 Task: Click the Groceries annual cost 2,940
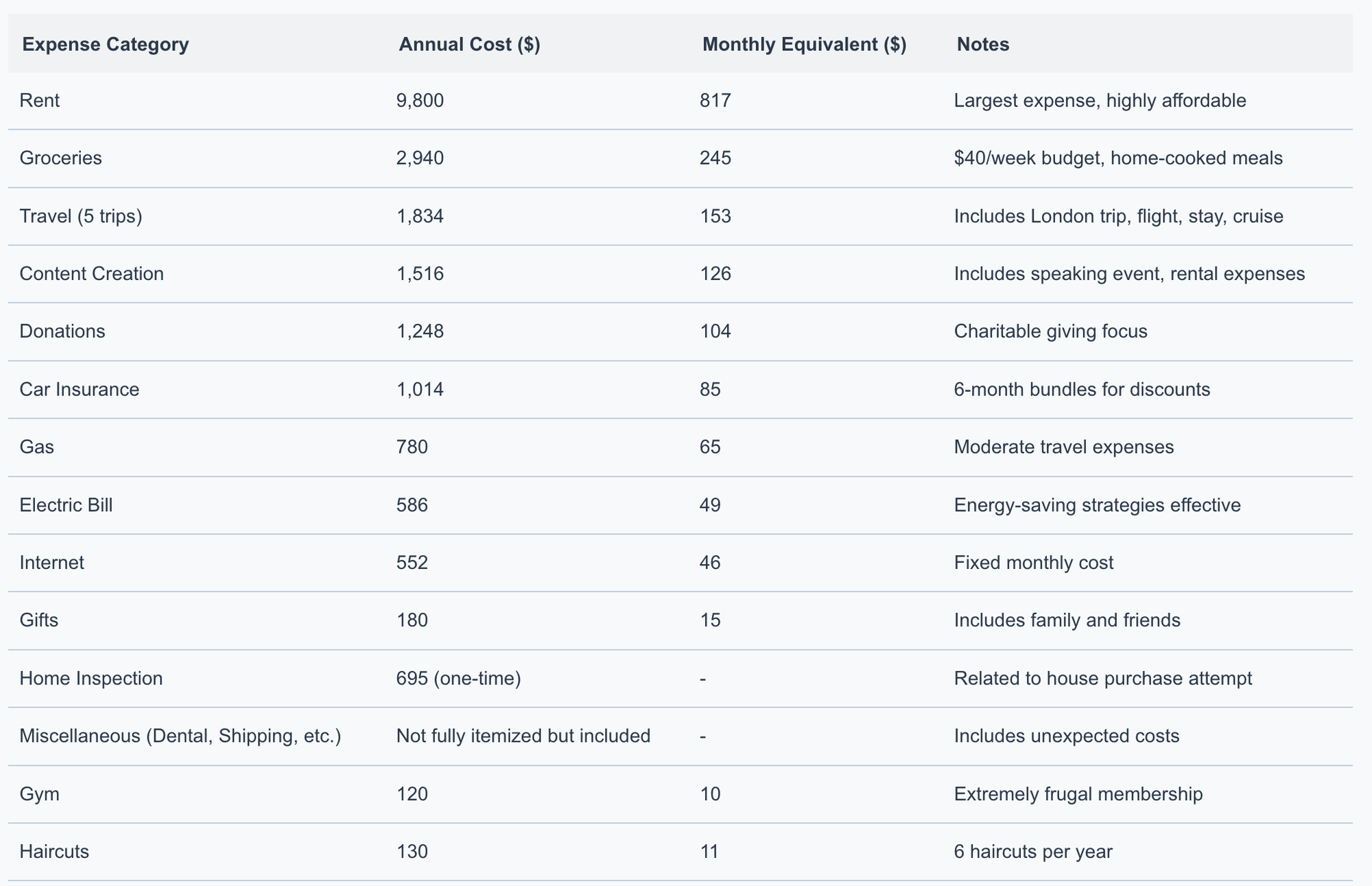pyautogui.click(x=420, y=159)
